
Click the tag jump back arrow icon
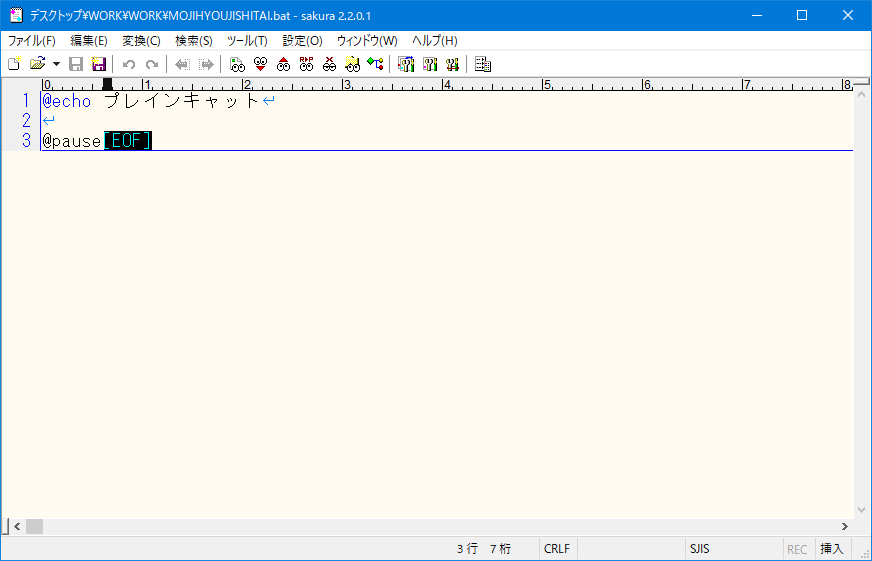(x=182, y=64)
